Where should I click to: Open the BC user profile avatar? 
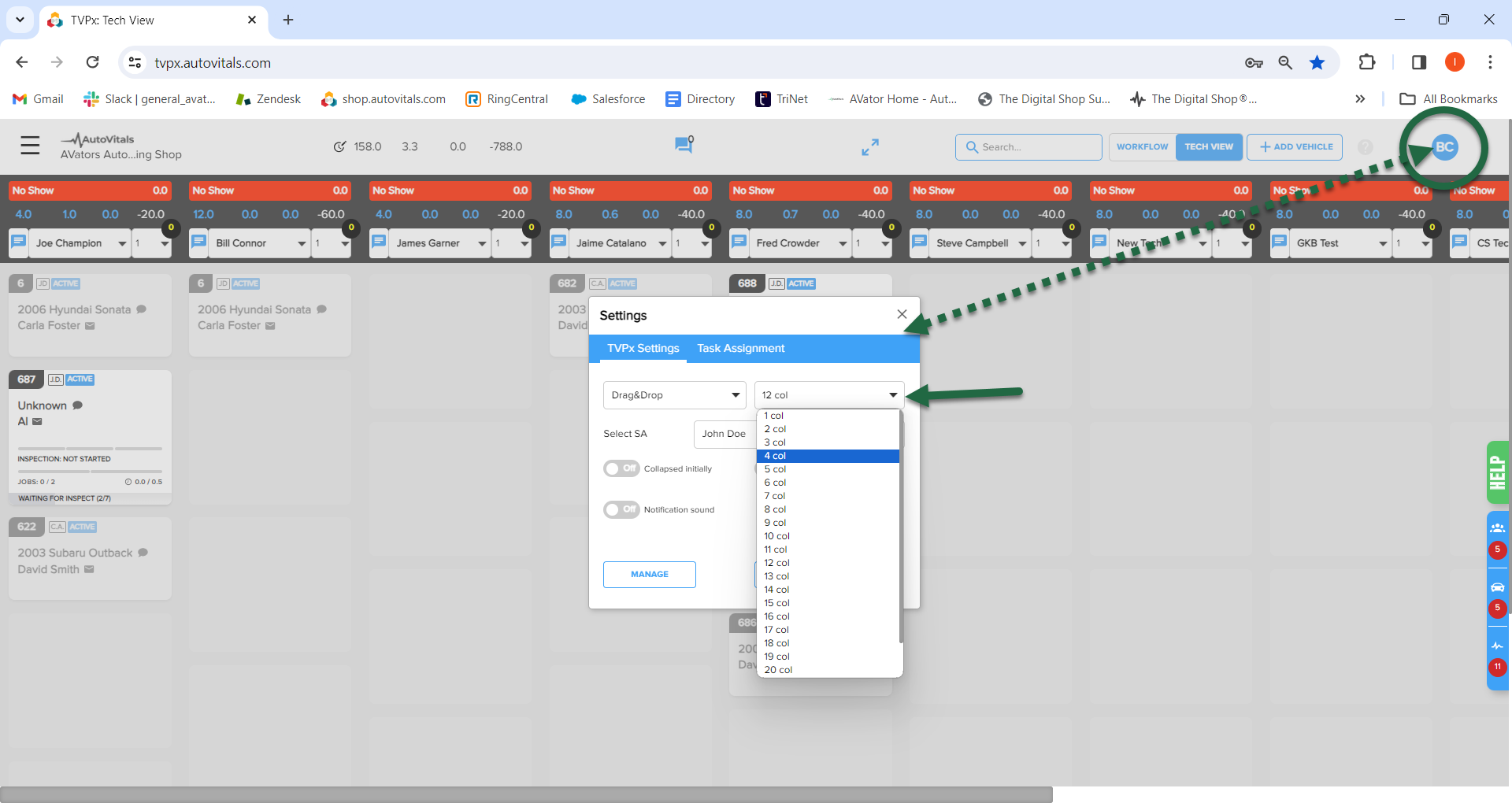1444,147
